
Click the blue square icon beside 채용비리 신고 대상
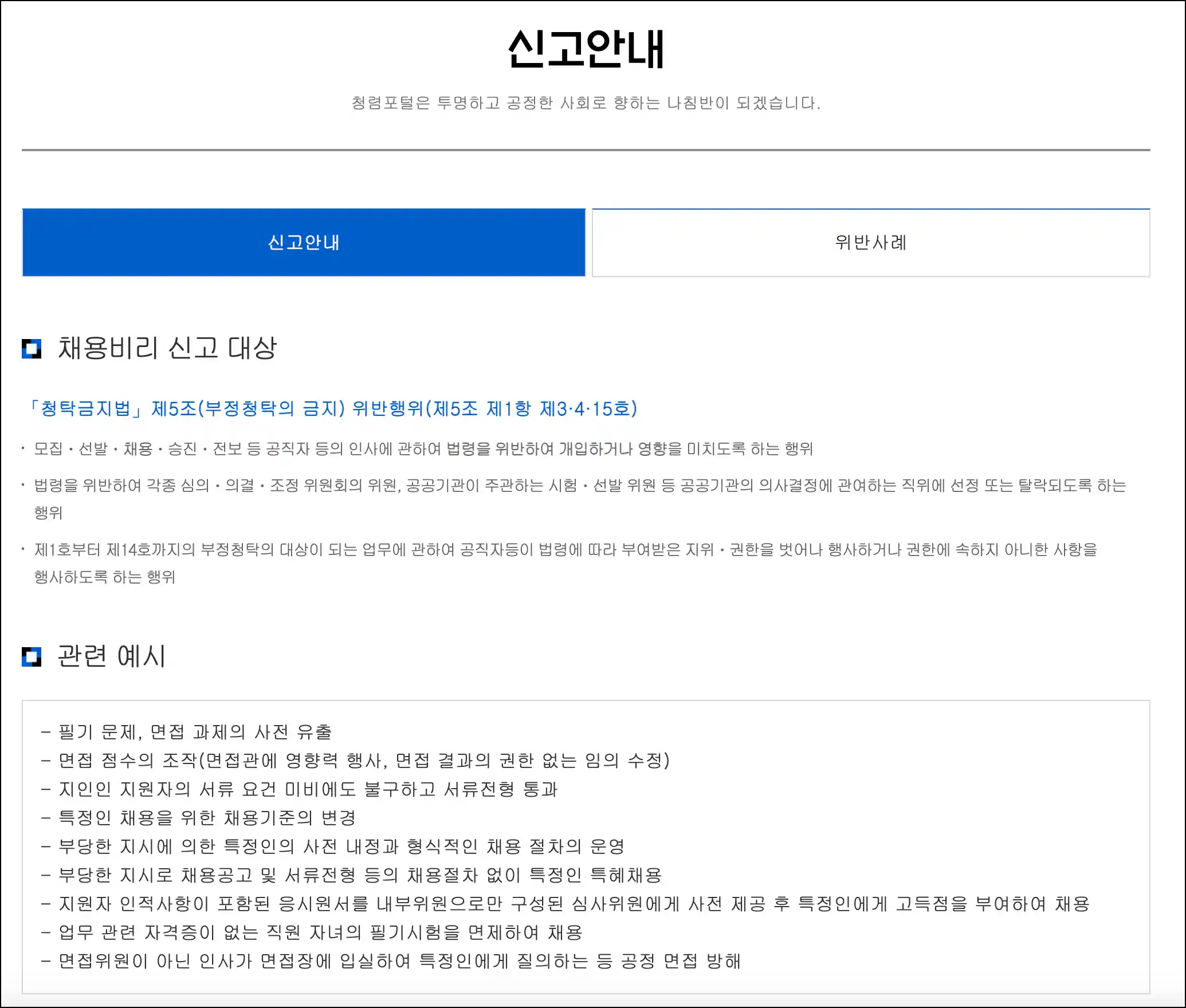coord(32,348)
